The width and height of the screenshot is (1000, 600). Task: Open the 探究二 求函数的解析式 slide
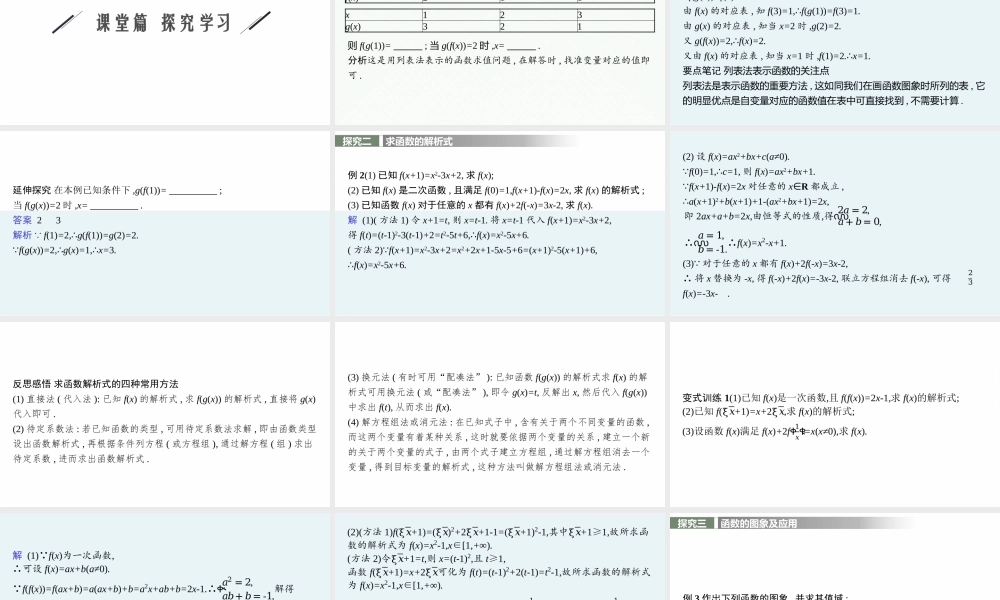click(500, 223)
